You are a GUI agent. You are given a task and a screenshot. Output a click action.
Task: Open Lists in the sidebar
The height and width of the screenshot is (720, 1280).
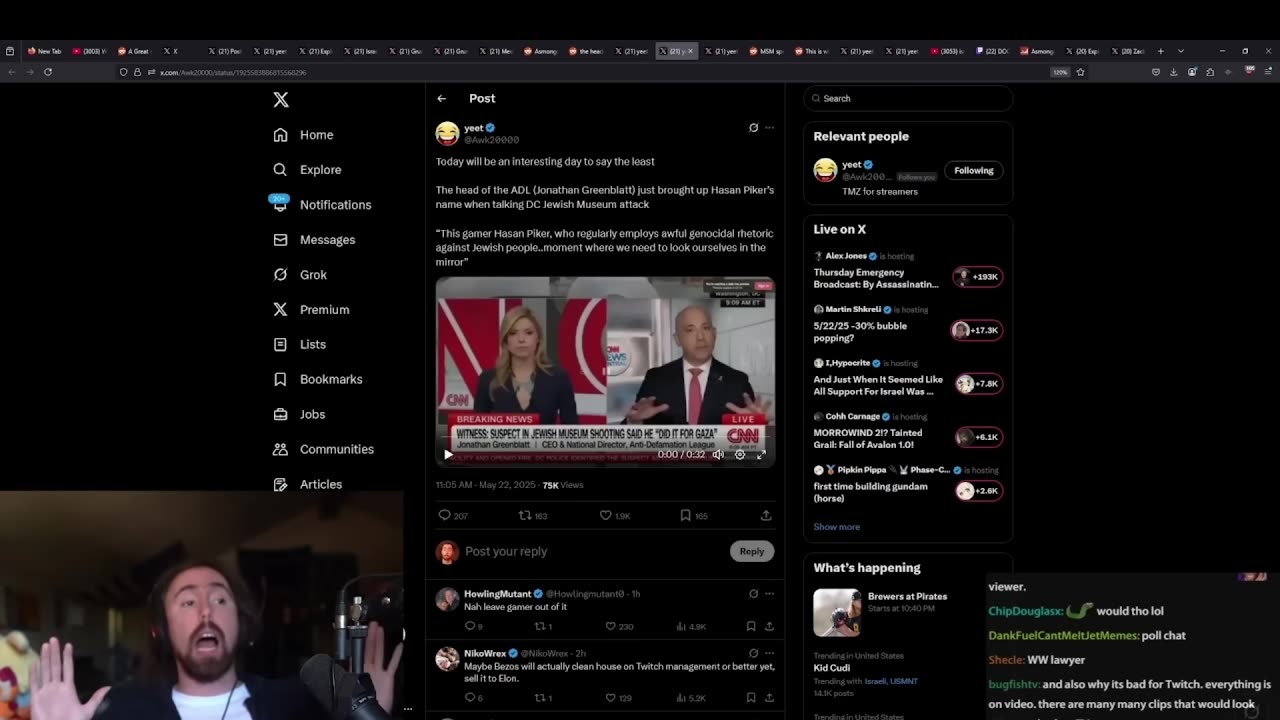pyautogui.click(x=299, y=344)
